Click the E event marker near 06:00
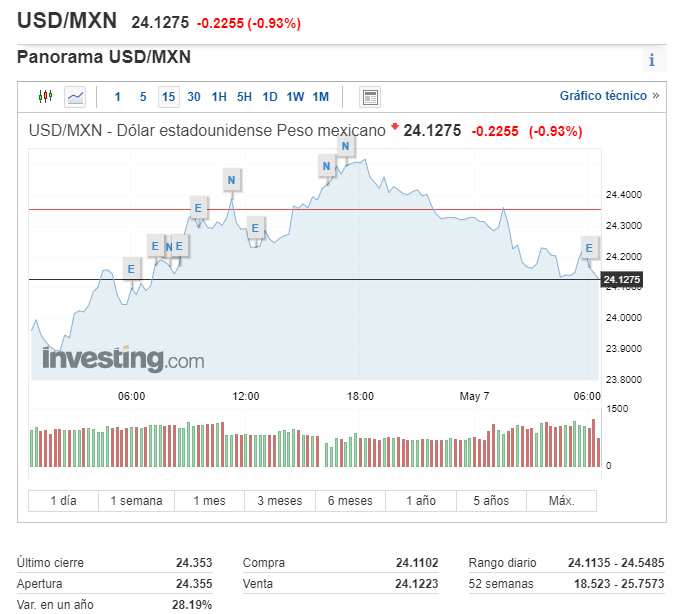Viewport: 676px width, 614px height. [131, 267]
